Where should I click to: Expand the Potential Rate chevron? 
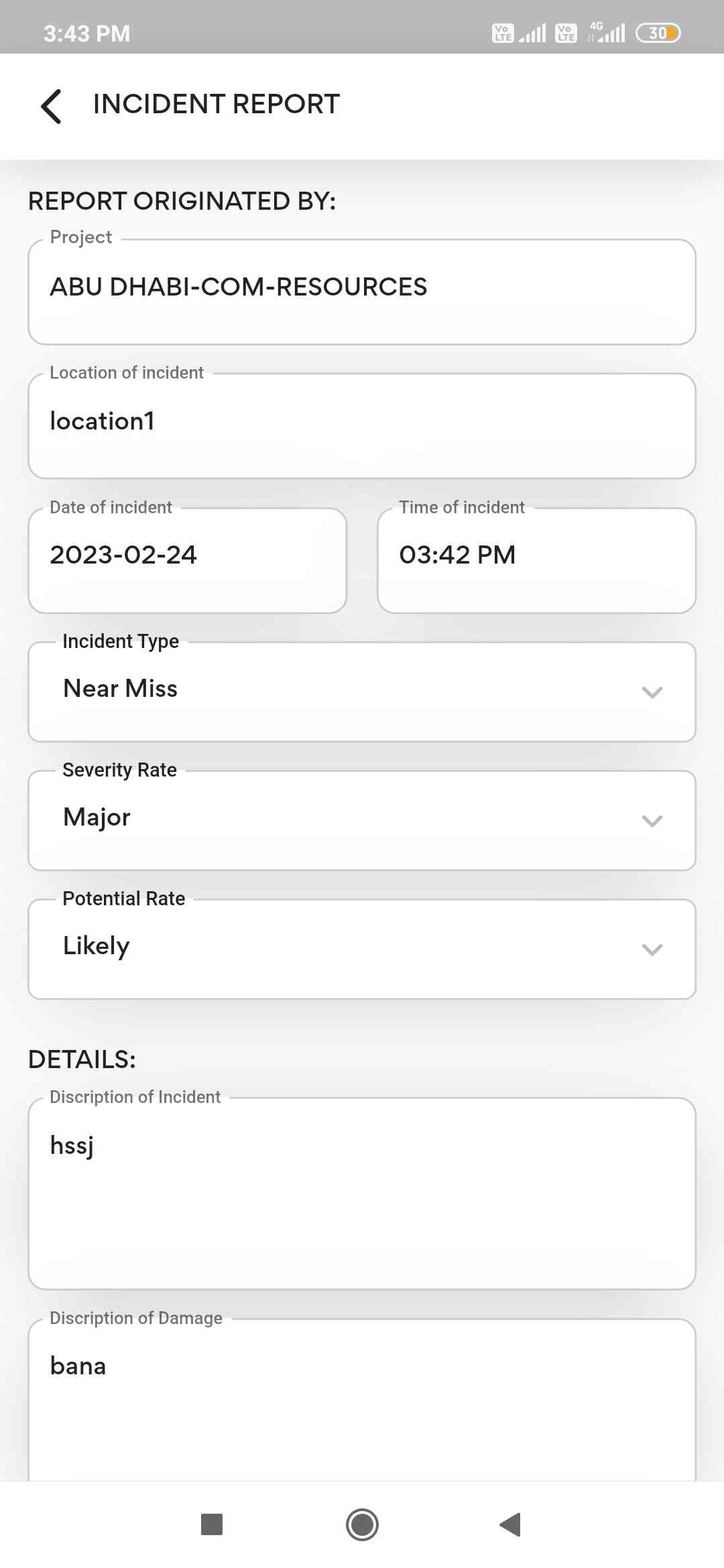click(x=652, y=950)
